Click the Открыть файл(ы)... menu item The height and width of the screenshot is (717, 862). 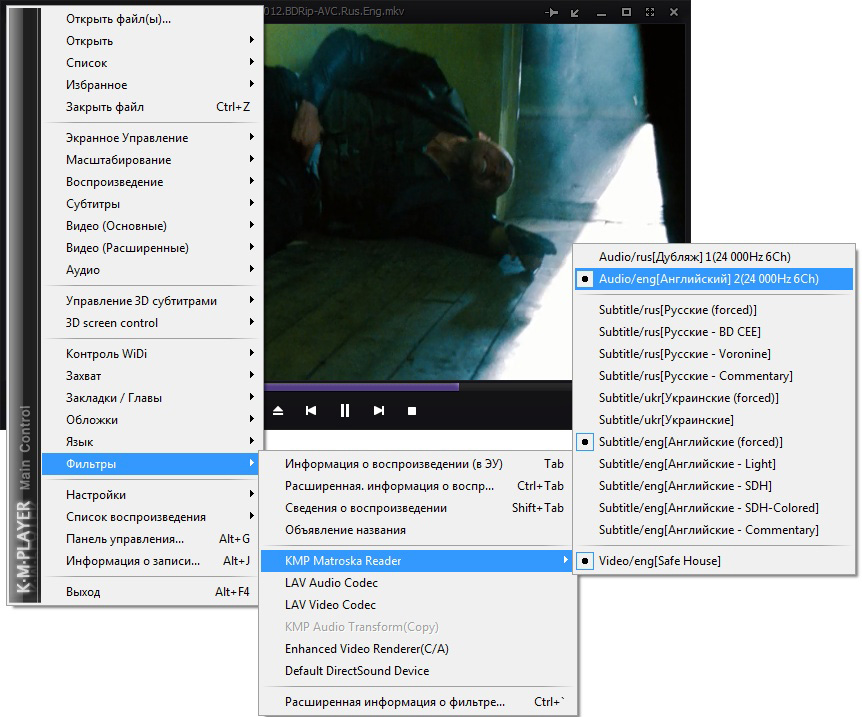pyautogui.click(x=118, y=19)
